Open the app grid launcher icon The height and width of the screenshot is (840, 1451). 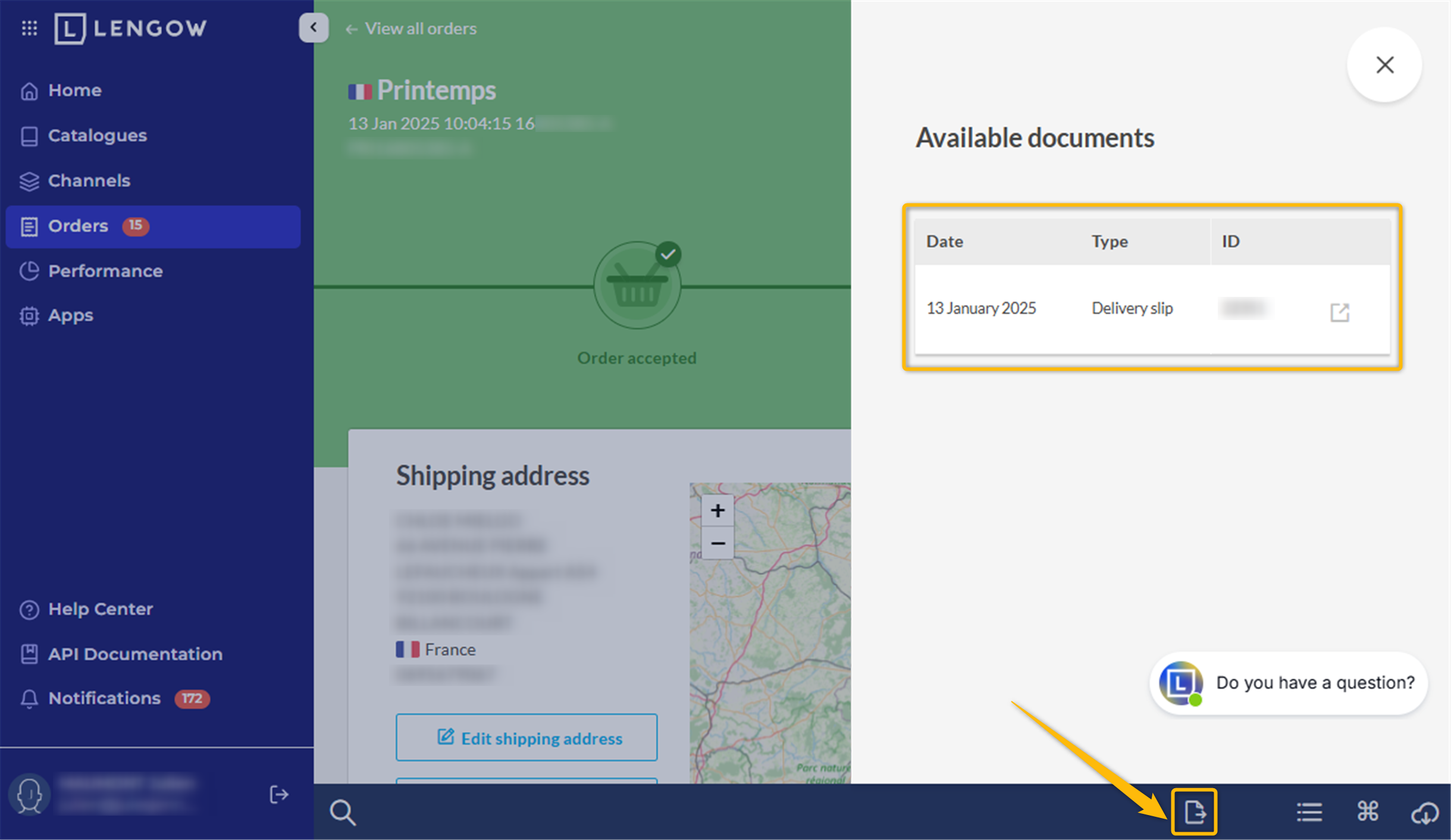tap(29, 28)
